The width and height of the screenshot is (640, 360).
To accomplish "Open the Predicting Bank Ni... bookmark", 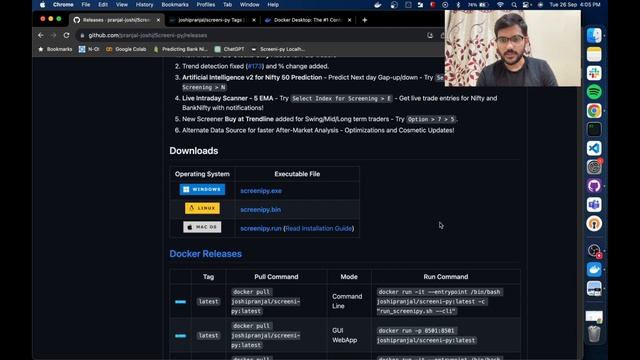I will (180, 49).
